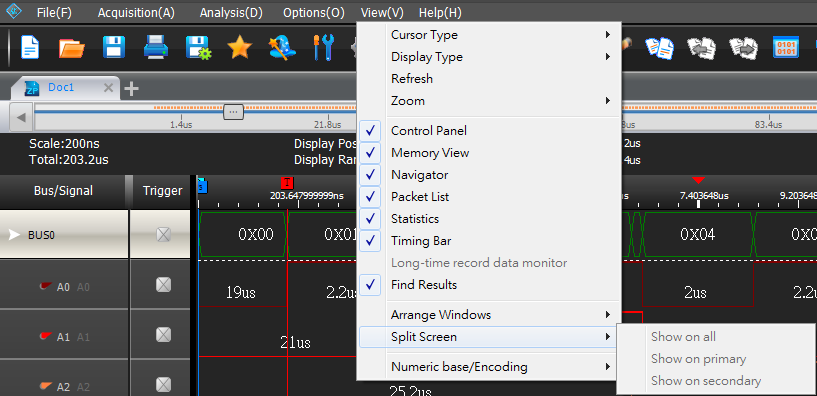Click the 0101 binary data icon
817x396 pixels.
point(786,48)
